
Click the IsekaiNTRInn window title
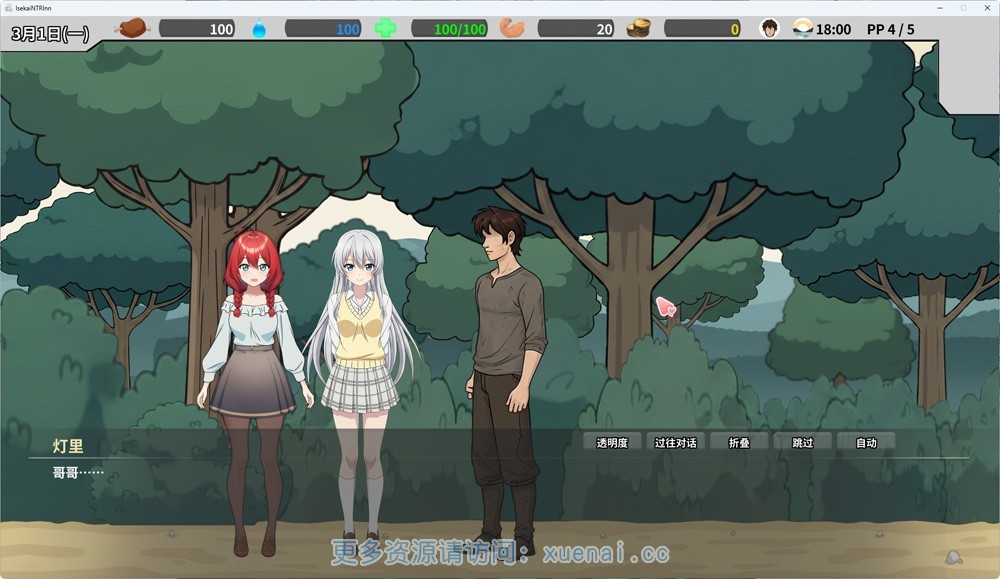[x=33, y=8]
